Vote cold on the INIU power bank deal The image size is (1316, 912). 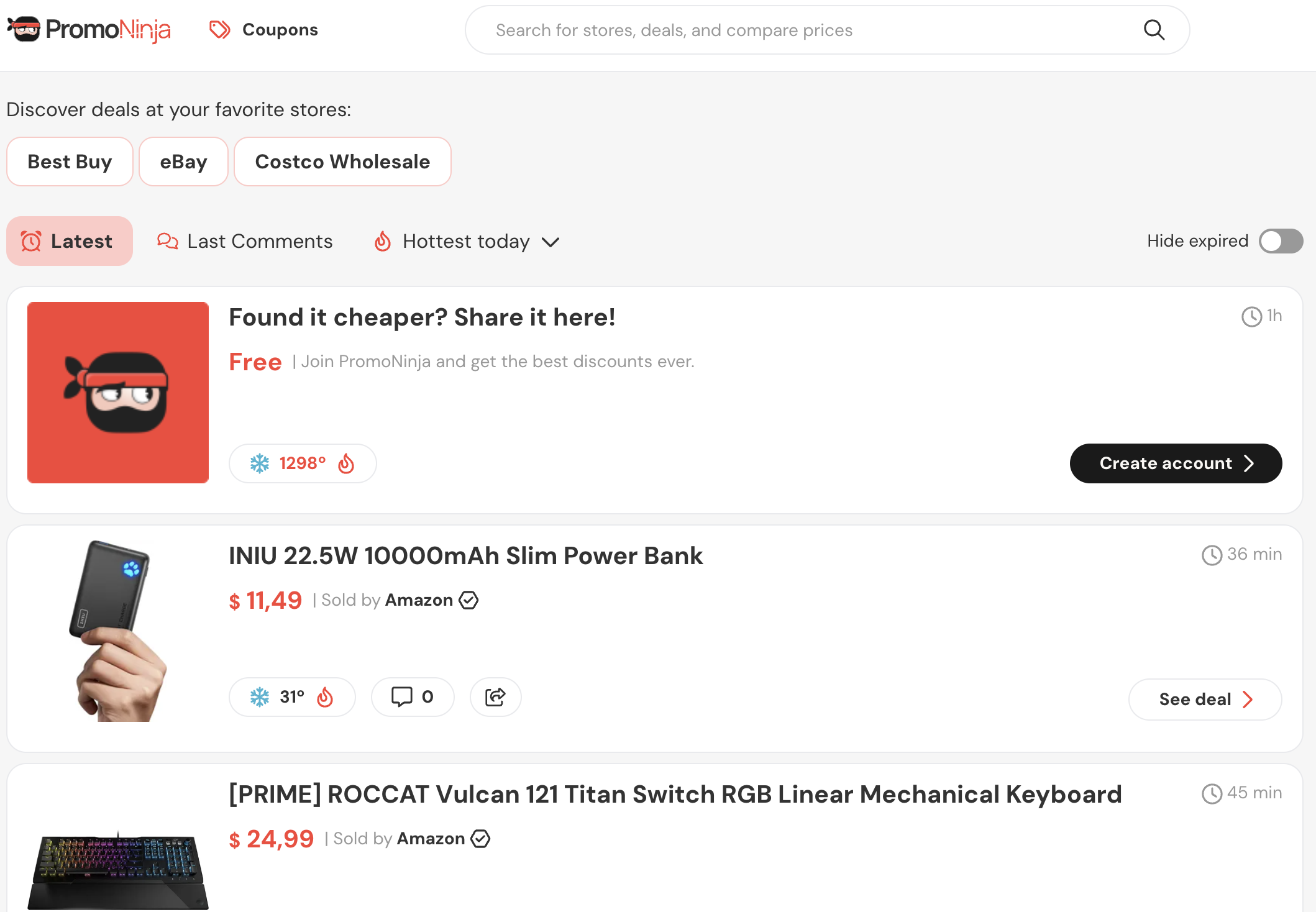pos(260,697)
